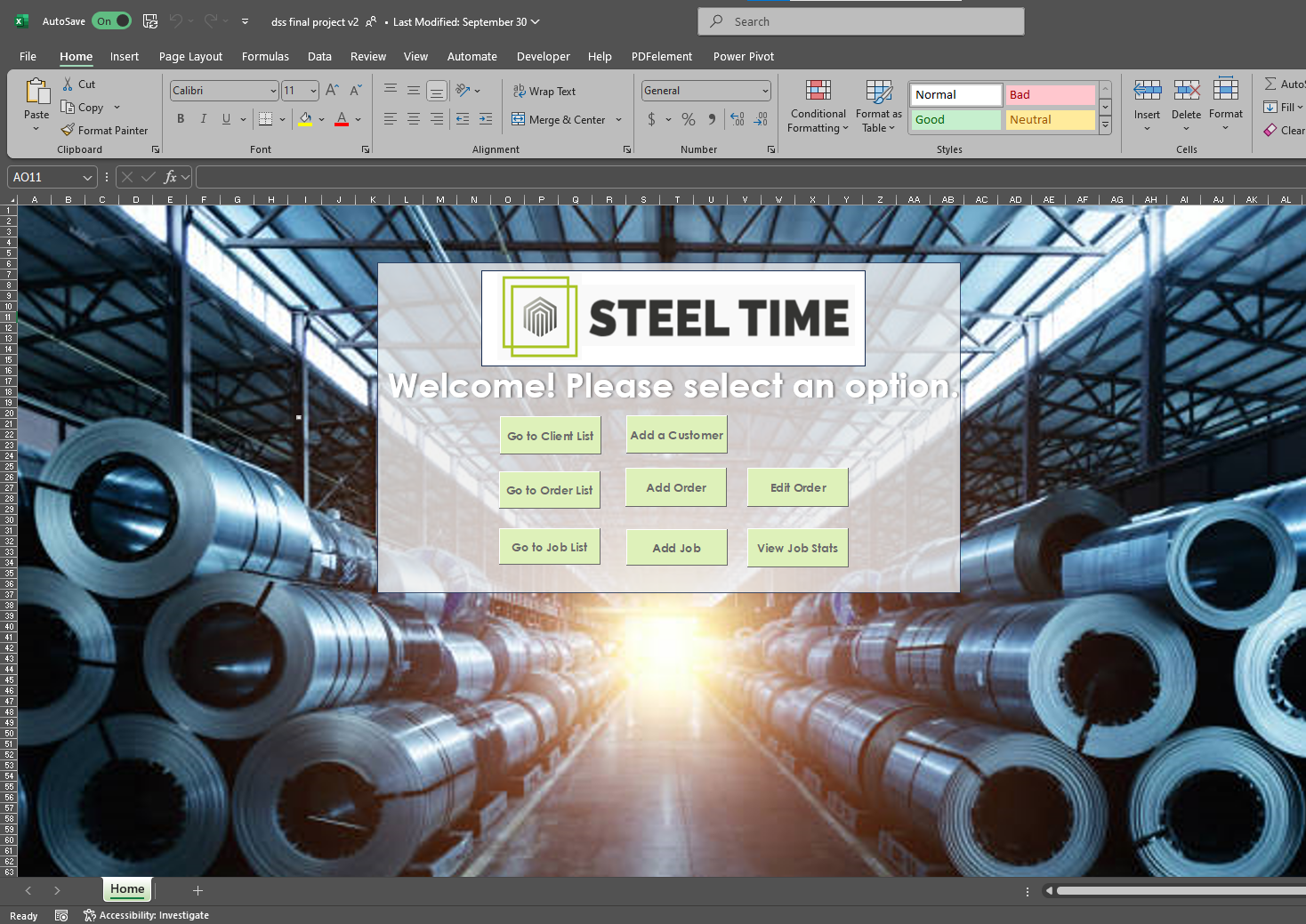Open the Font size dropdown

tap(313, 91)
